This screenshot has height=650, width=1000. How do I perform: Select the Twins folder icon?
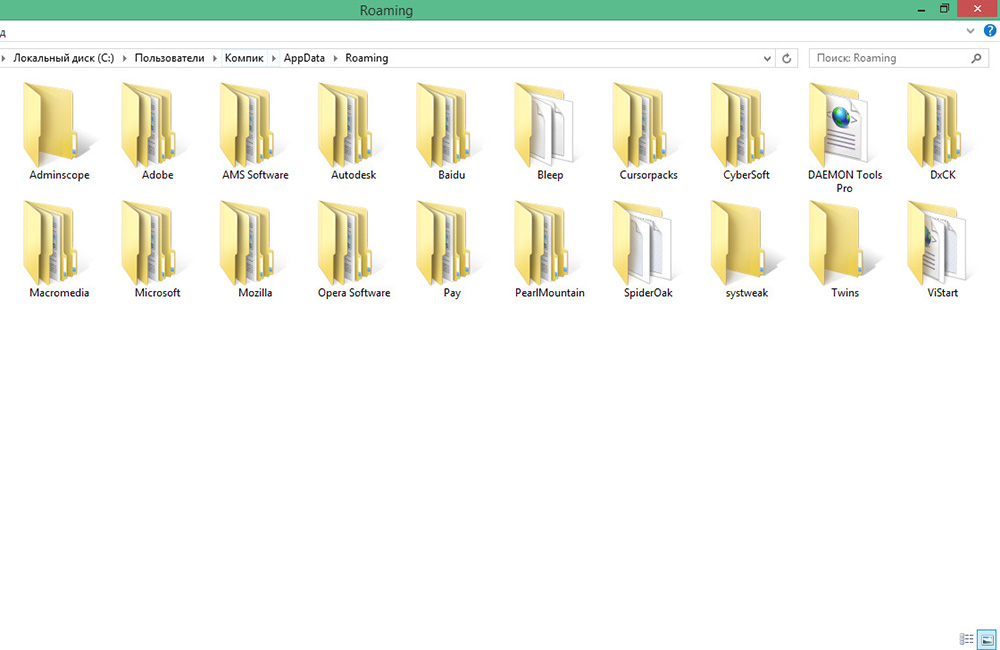click(844, 243)
